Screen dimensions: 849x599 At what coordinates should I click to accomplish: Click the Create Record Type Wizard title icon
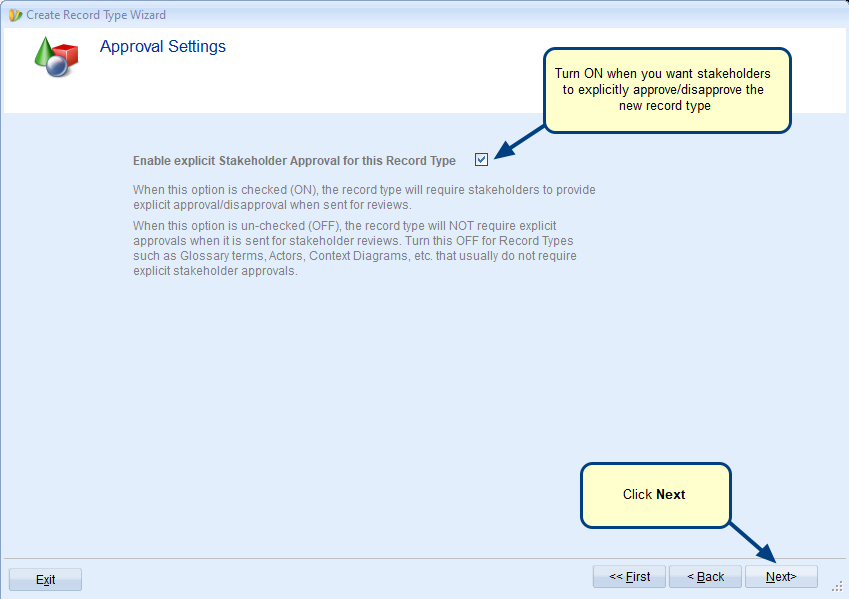(x=15, y=15)
